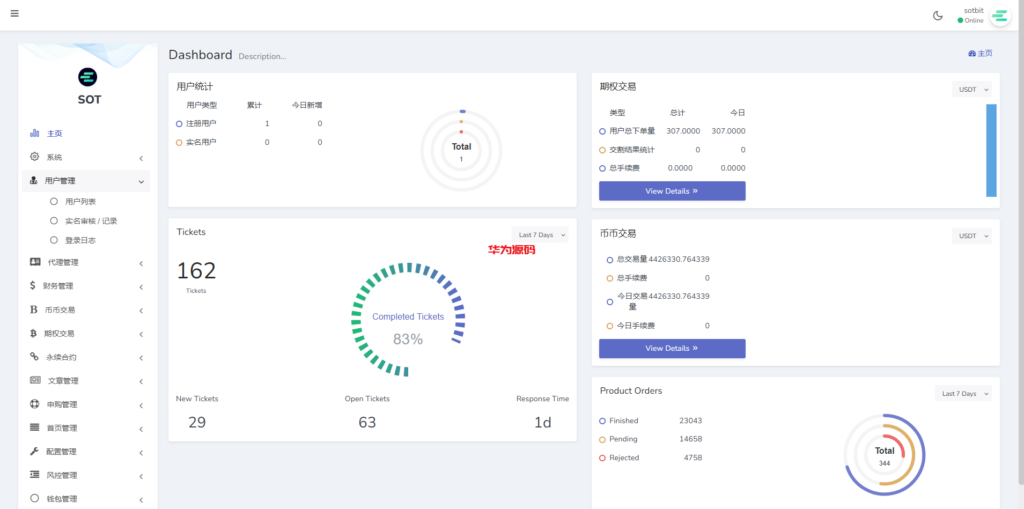The width and height of the screenshot is (1024, 509).
Task: Click New Tickets value 29
Action: click(x=197, y=423)
